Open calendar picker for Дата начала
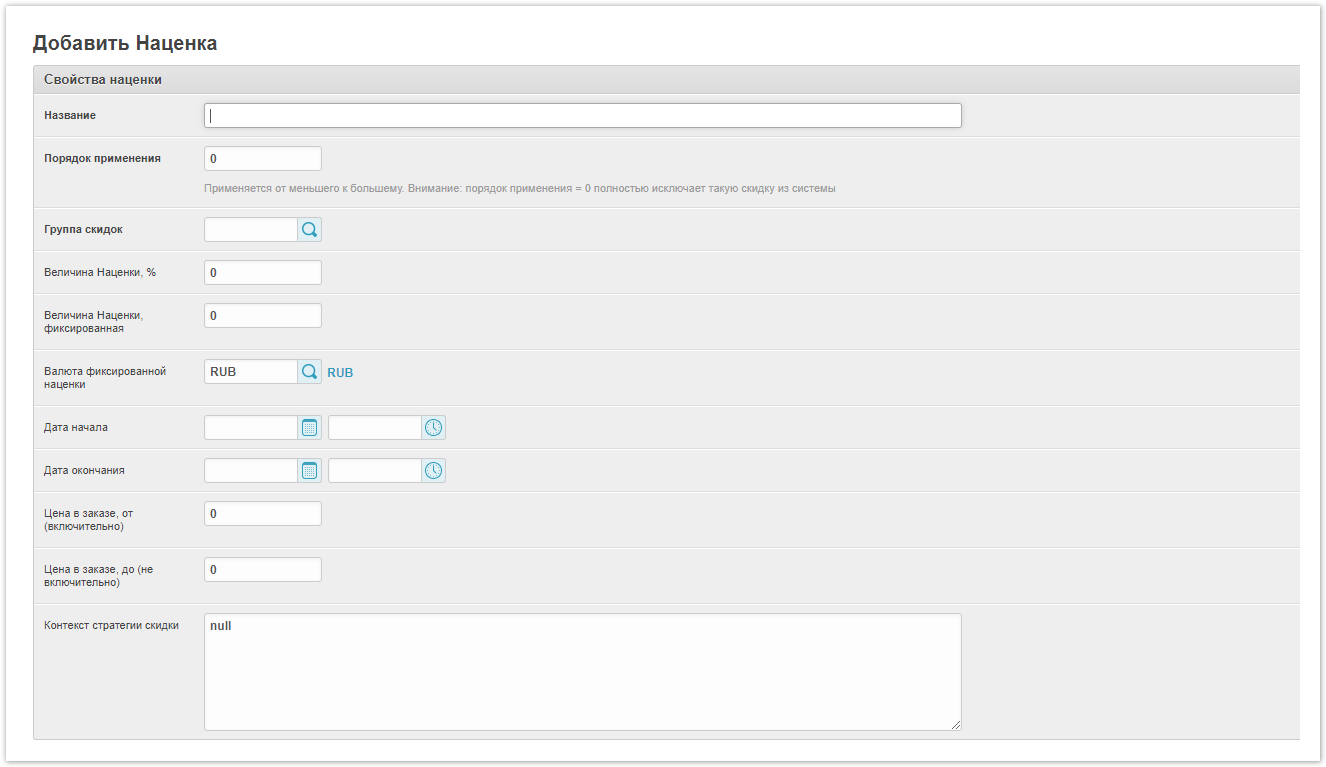Screen dimensions: 1326x767 pos(310,428)
